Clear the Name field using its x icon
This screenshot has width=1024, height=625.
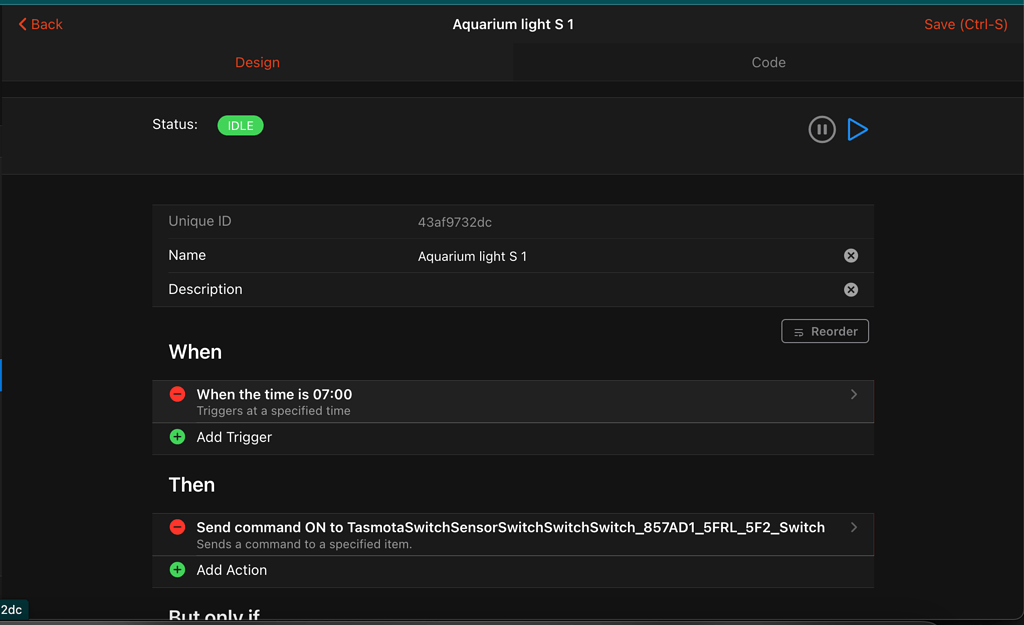(x=851, y=255)
